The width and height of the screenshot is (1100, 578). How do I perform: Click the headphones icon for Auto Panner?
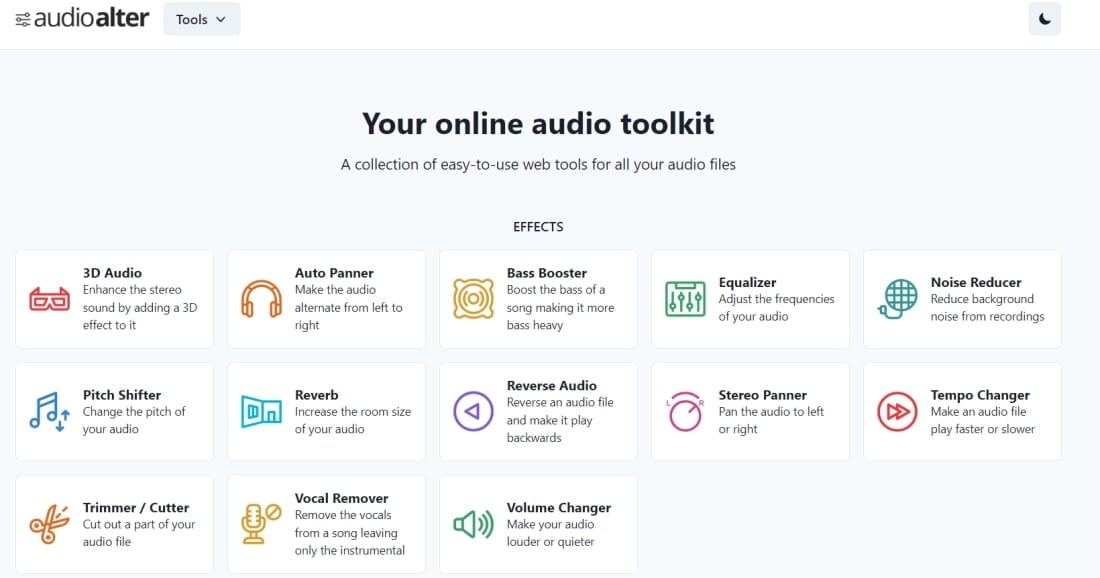[x=262, y=299]
